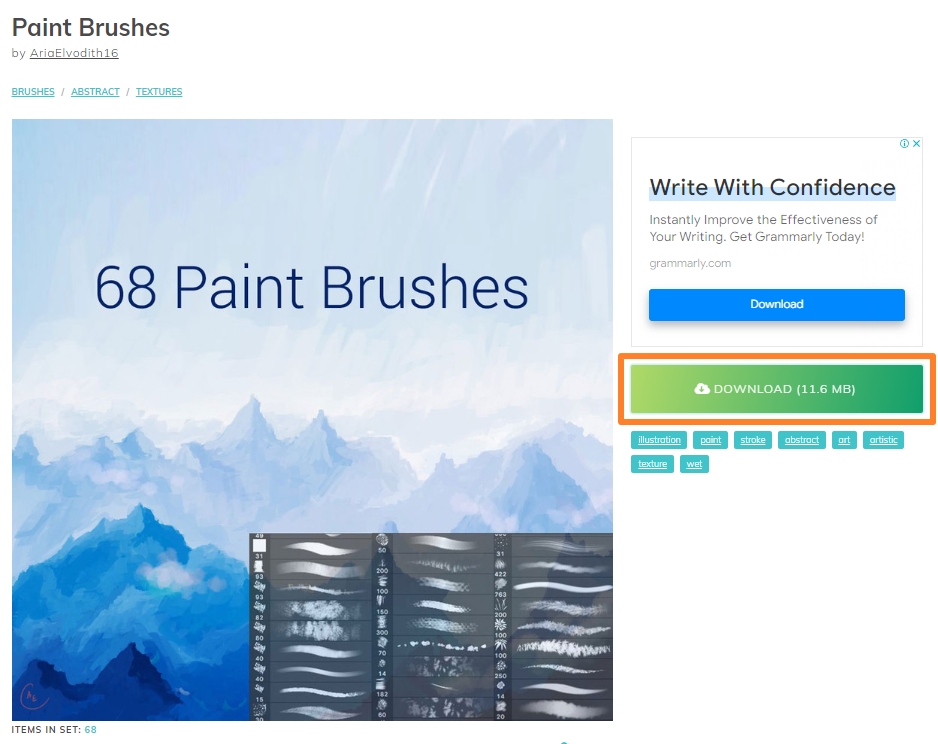Open the artistic tag
Viewport: 938px width, 744px height.
(x=883, y=440)
